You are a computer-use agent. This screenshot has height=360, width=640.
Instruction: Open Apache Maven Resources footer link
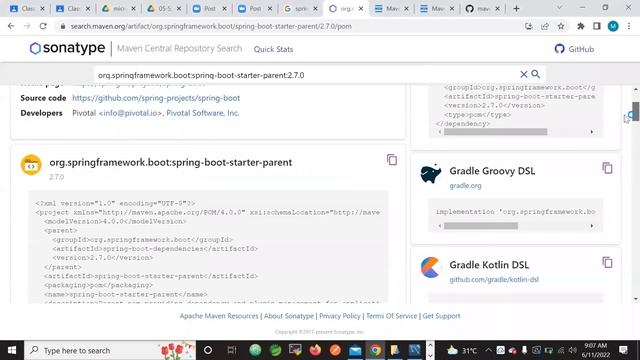219,316
